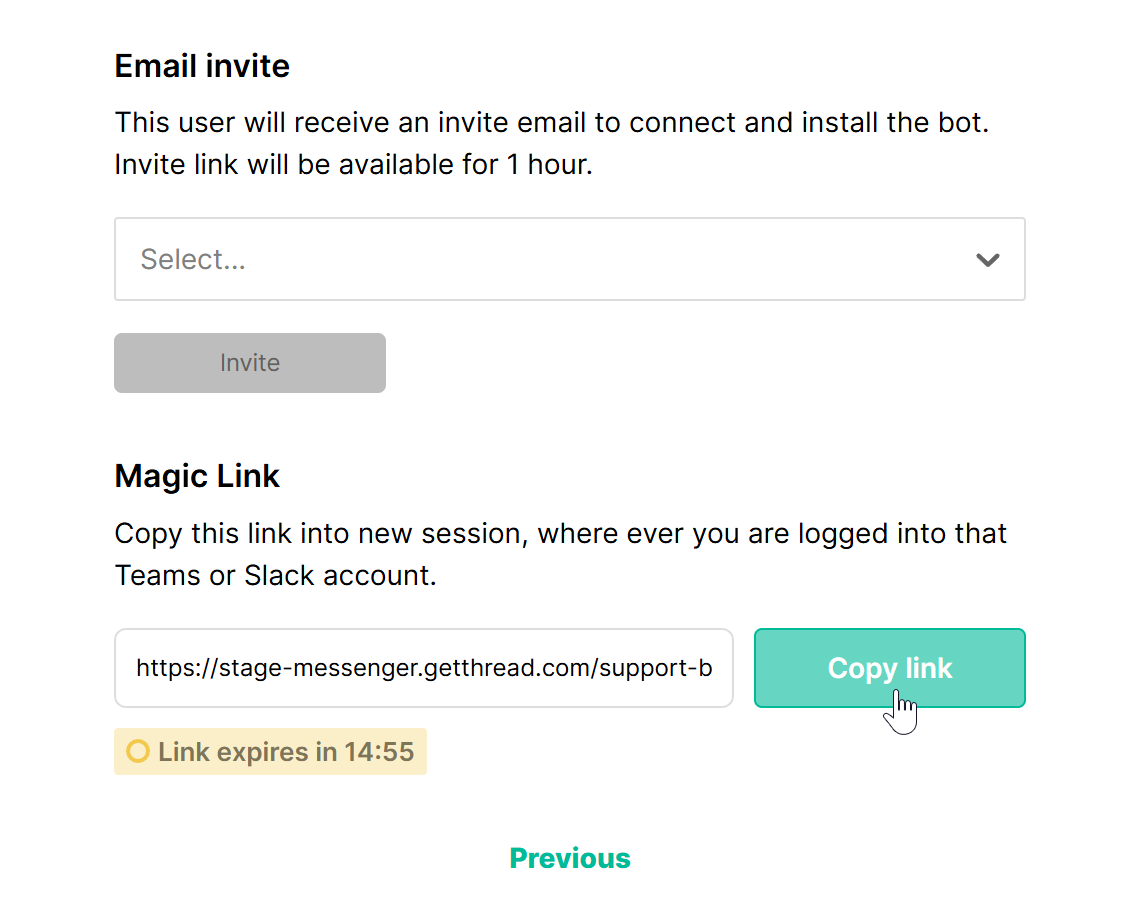Click the "This user will receive" text line
The width and height of the screenshot is (1142, 924).
pos(551,123)
